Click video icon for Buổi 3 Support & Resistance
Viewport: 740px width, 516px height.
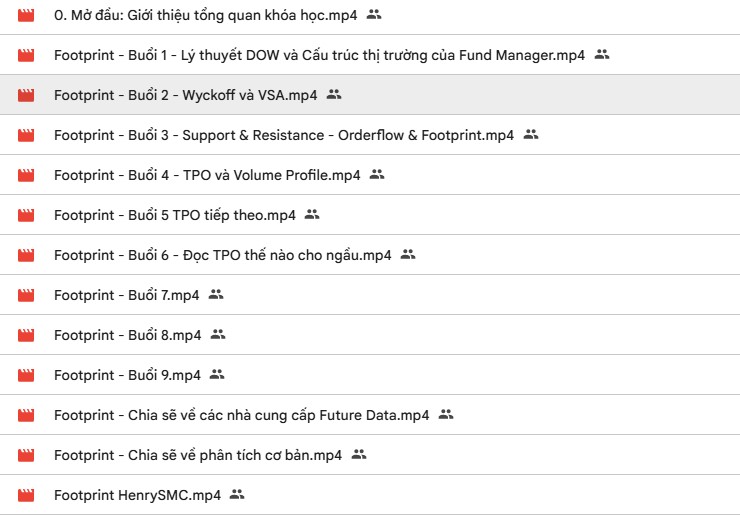pos(26,135)
